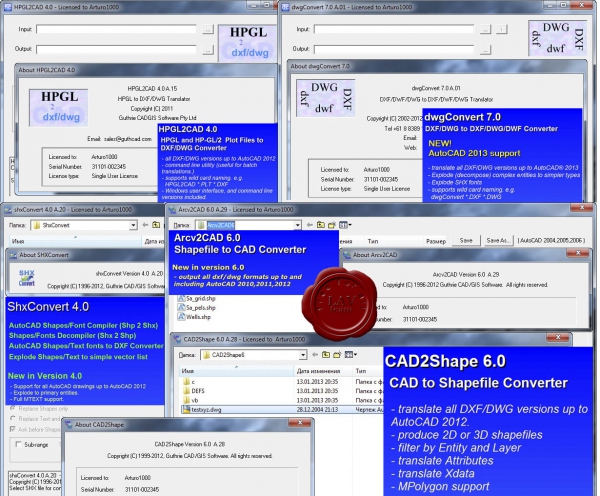Select the DEFS folder in CAD2Shape

(x=194, y=391)
